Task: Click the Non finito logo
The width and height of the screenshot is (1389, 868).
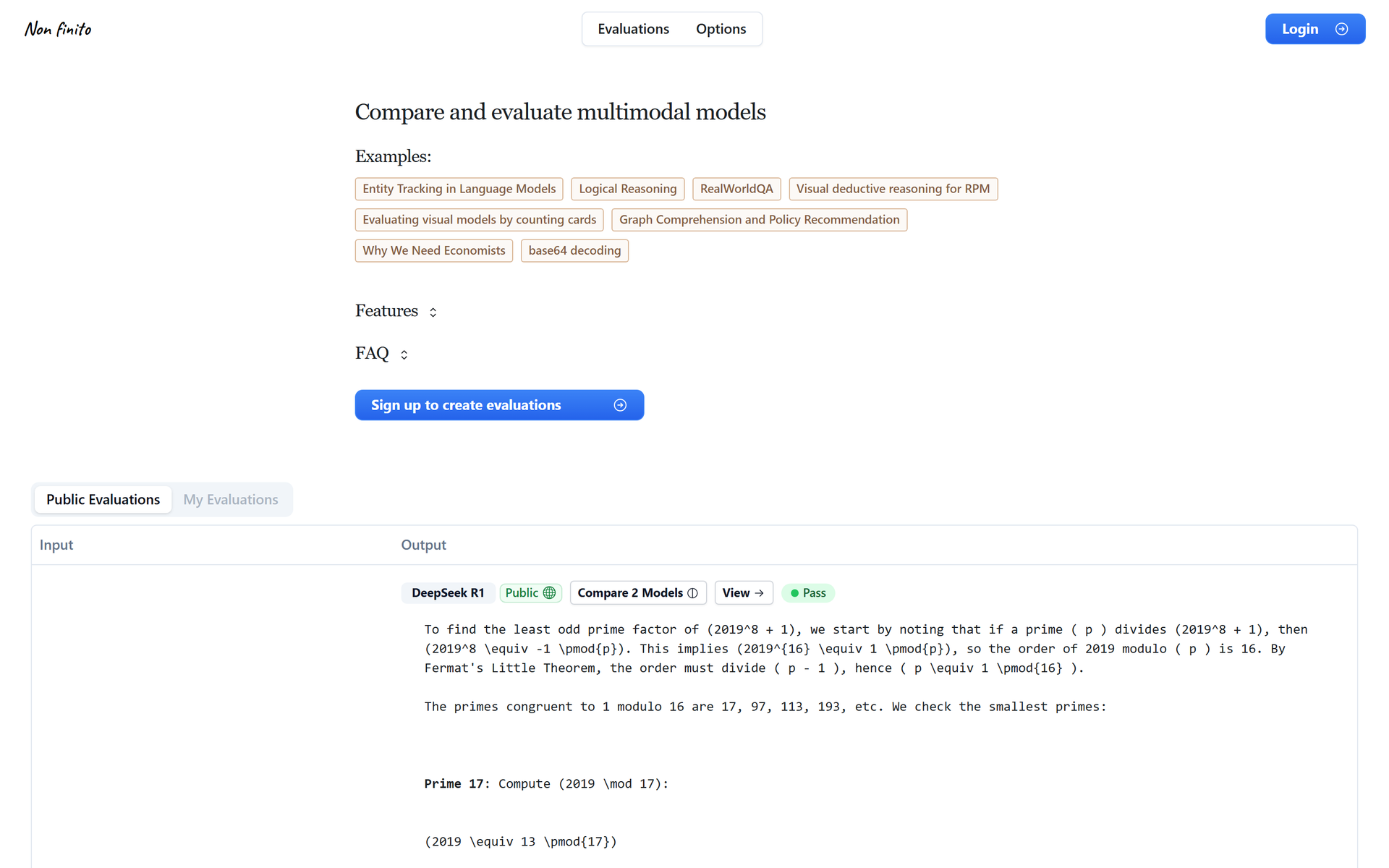Action: click(58, 29)
